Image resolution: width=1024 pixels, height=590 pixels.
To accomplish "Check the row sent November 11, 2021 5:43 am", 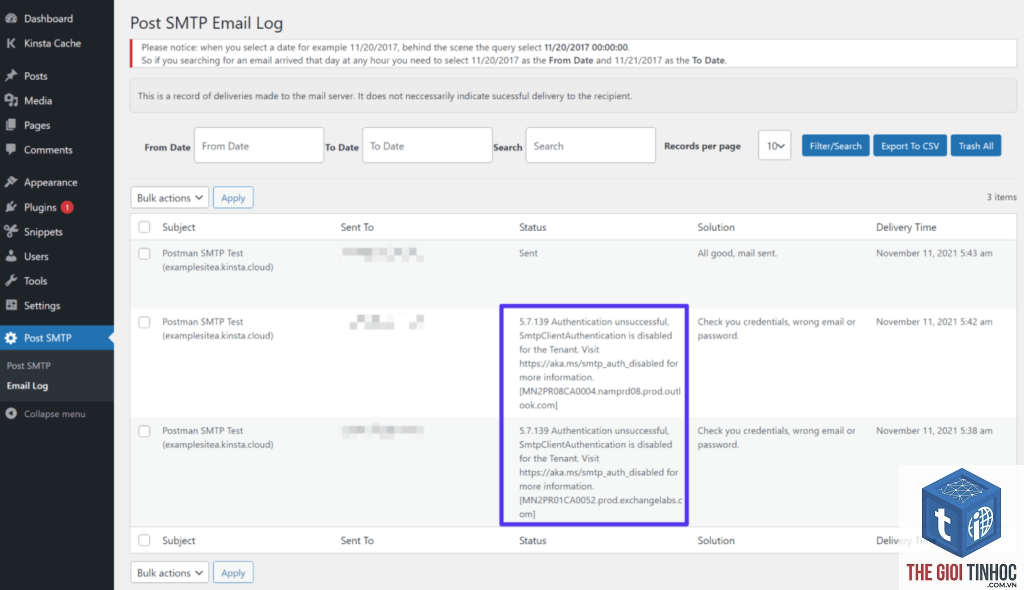I will [x=144, y=254].
